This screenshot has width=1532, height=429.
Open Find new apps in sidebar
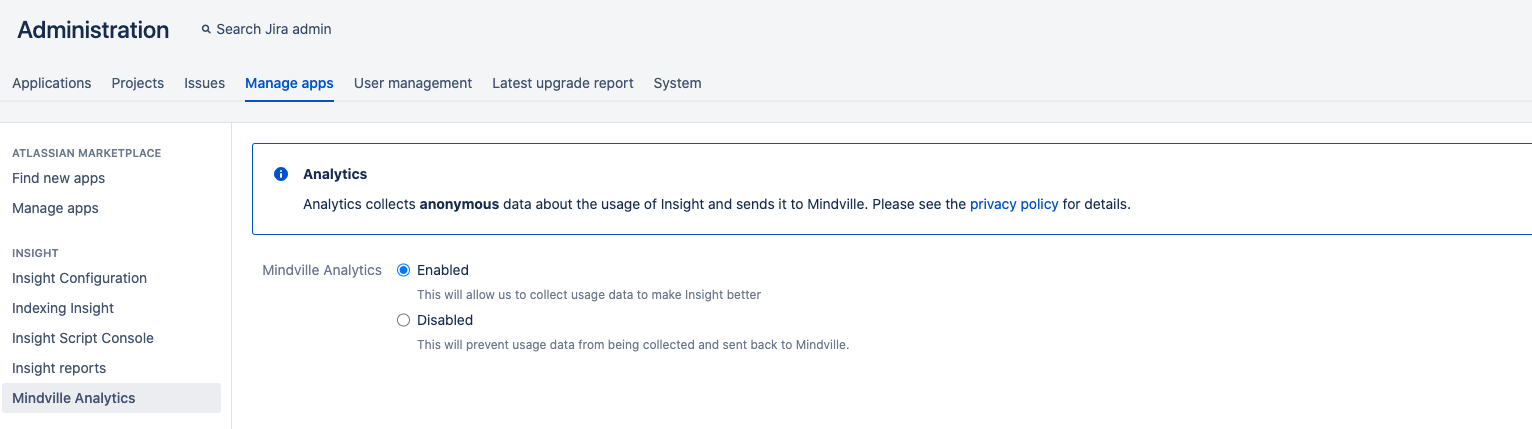click(58, 178)
